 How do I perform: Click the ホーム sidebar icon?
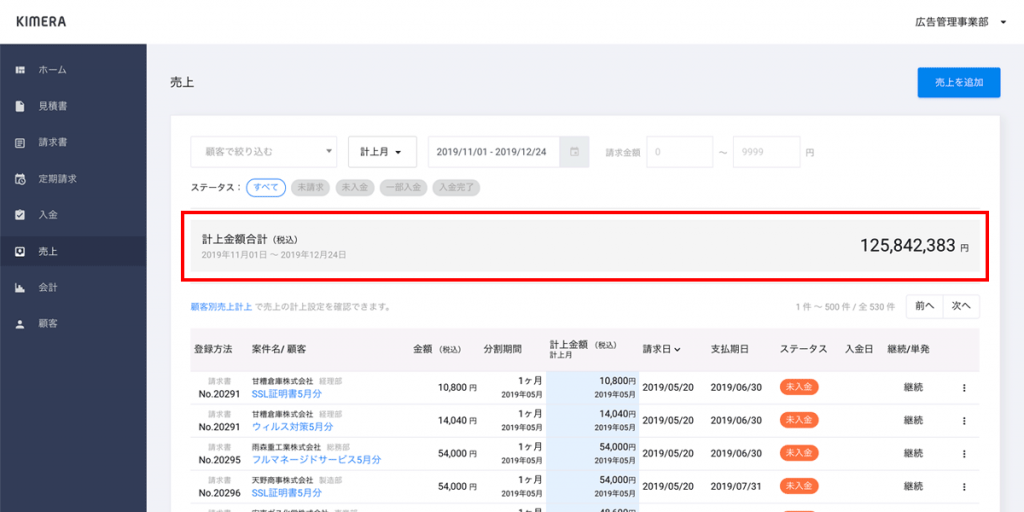pos(20,69)
